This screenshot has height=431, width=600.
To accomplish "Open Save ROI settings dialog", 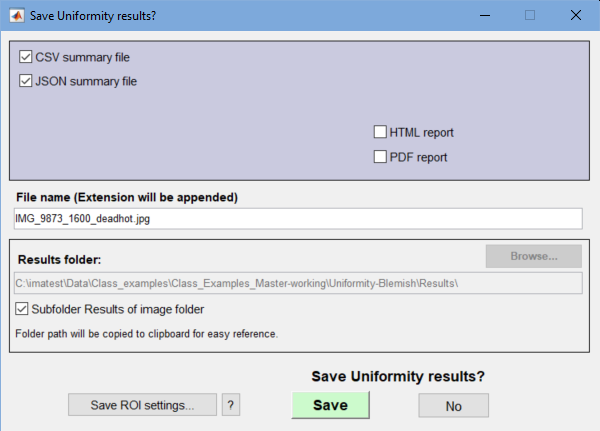I will pos(142,405).
